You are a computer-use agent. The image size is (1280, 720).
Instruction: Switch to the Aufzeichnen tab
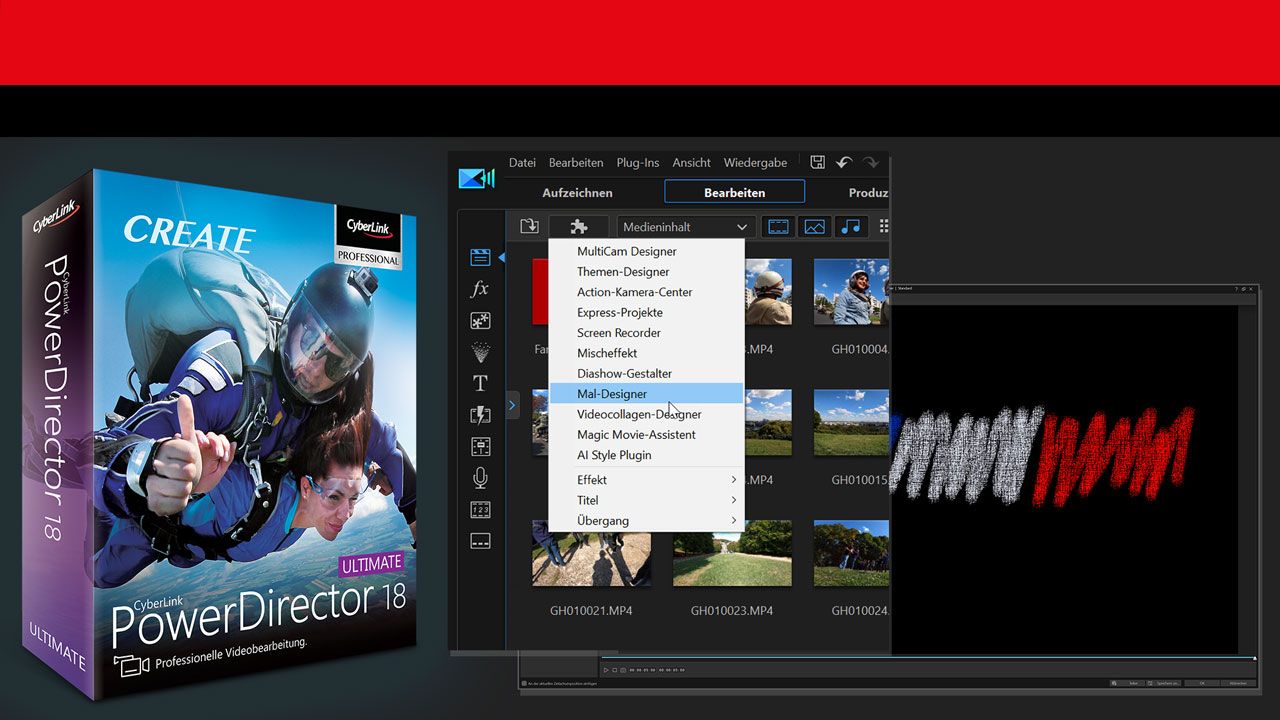(x=577, y=192)
